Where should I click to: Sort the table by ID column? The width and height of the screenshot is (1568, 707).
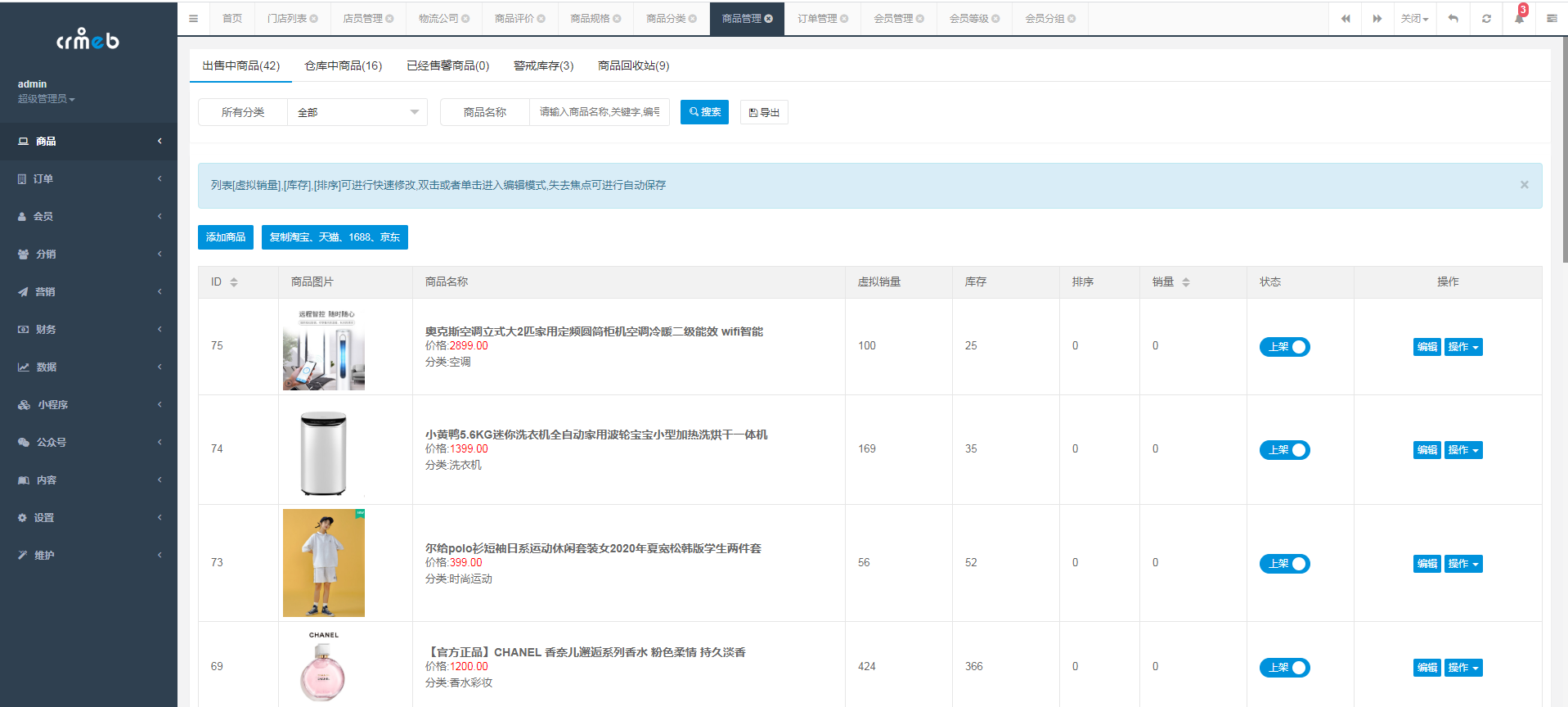234,282
